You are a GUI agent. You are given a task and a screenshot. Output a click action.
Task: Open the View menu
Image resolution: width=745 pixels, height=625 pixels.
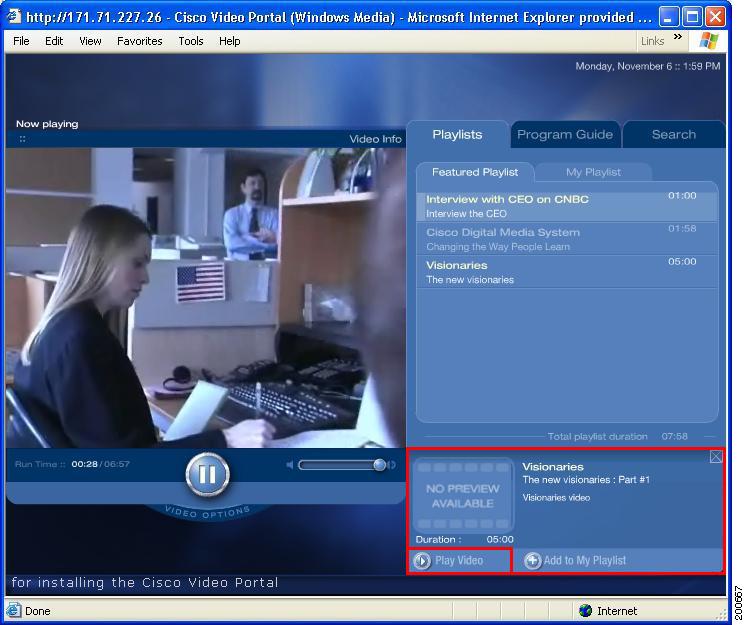[90, 41]
